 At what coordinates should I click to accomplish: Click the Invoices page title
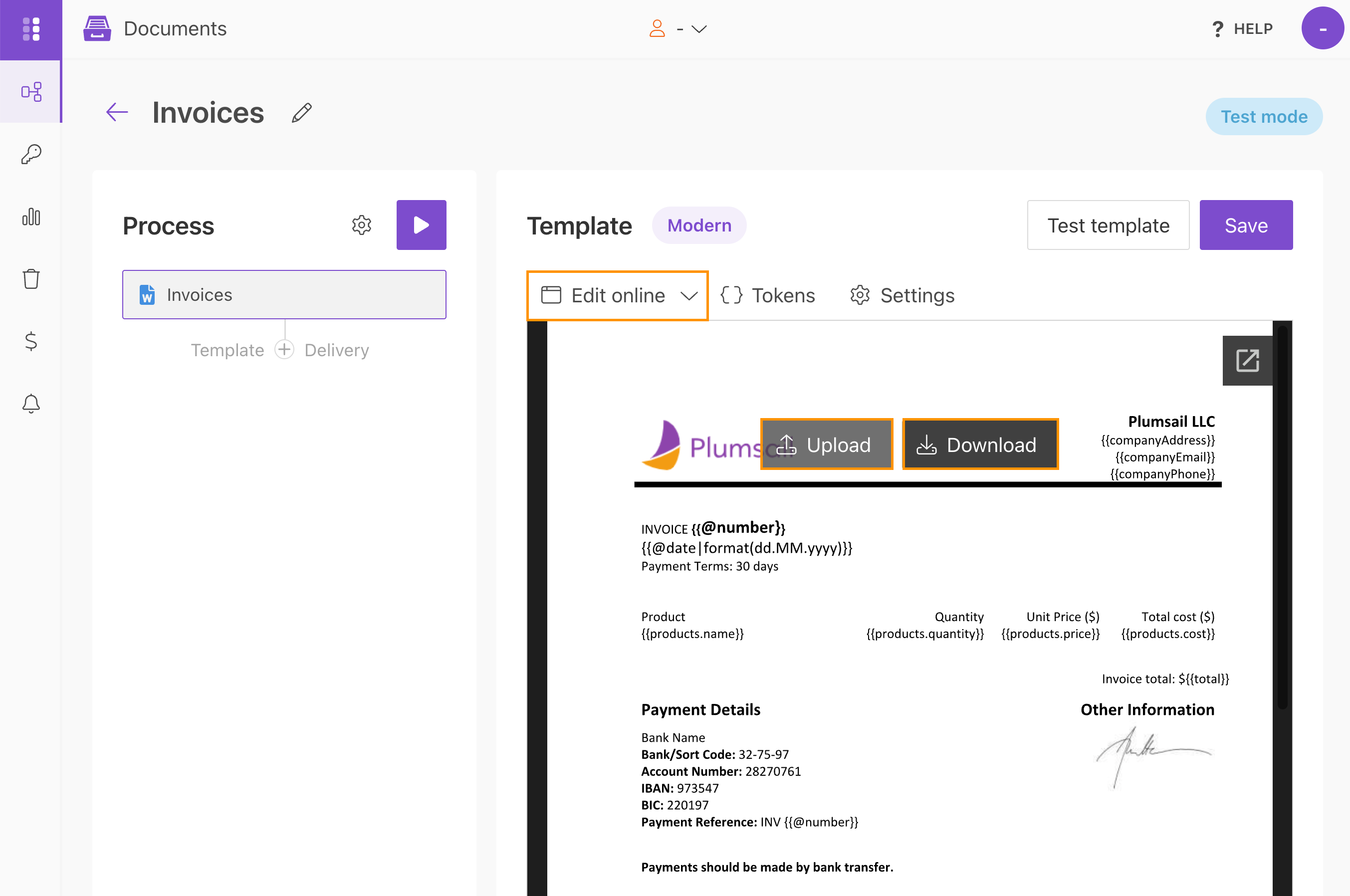pyautogui.click(x=208, y=113)
